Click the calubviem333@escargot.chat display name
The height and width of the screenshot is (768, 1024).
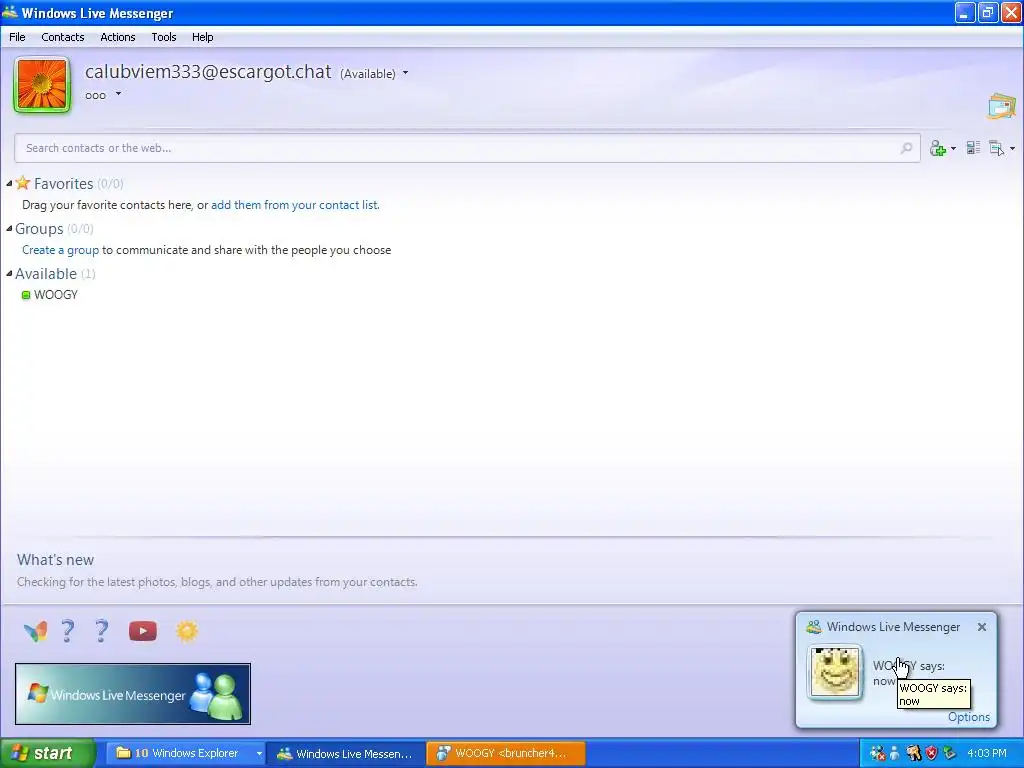pos(208,72)
